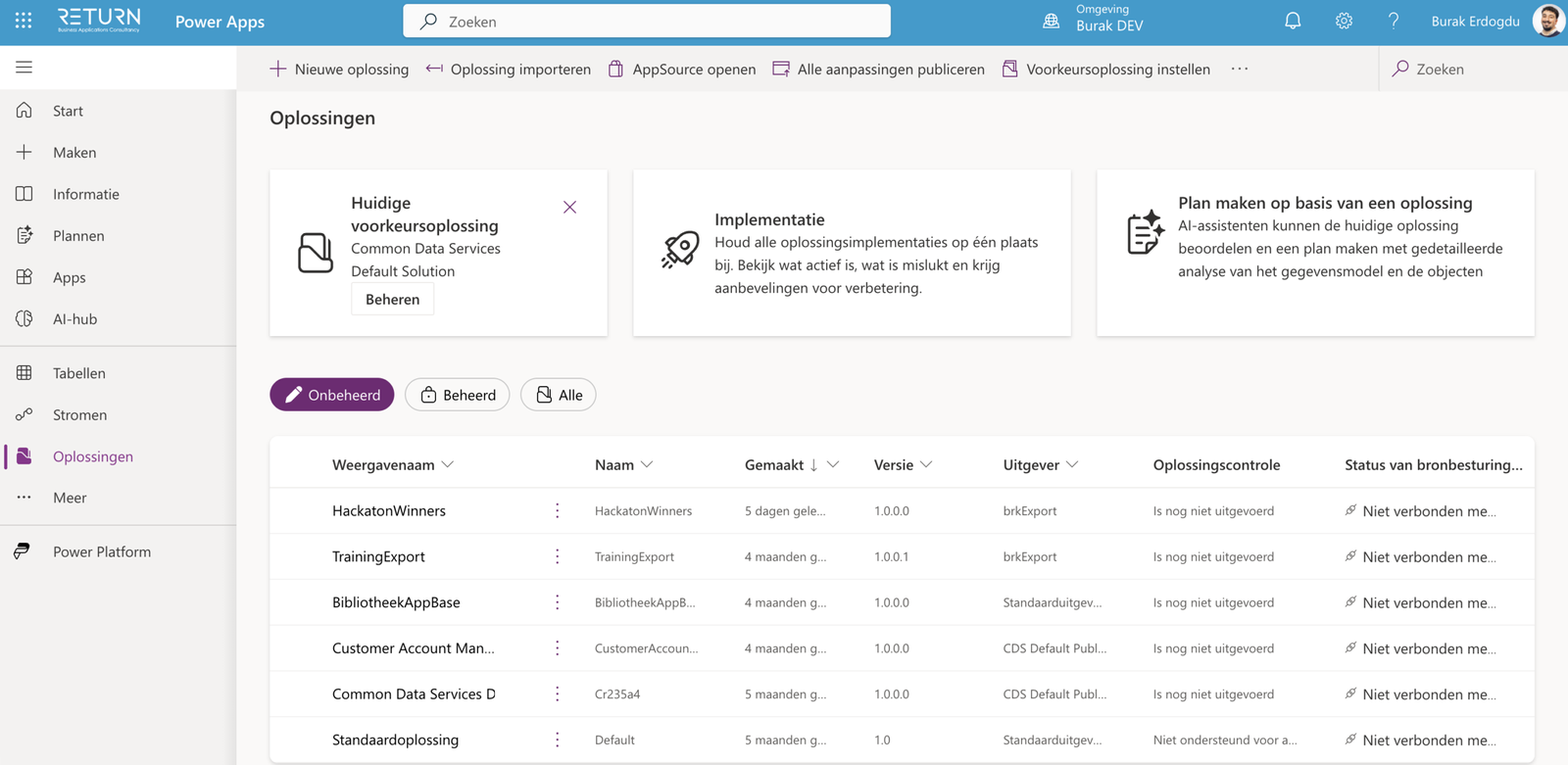Image resolution: width=1568 pixels, height=765 pixels.
Task: Open the notifications bell
Action: [1293, 21]
